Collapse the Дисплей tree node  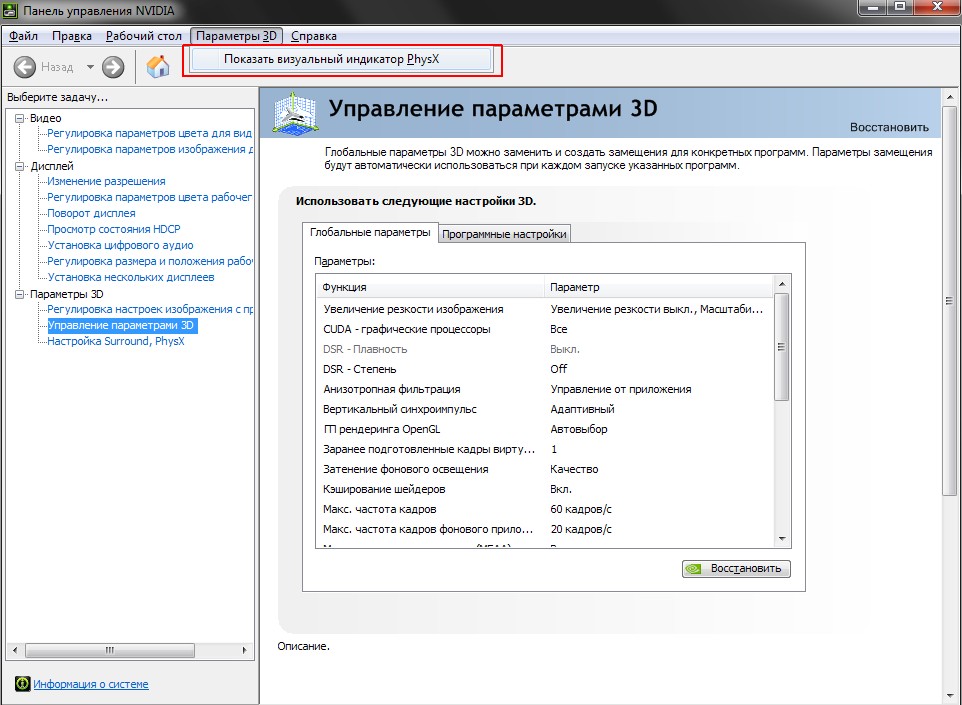pos(20,166)
